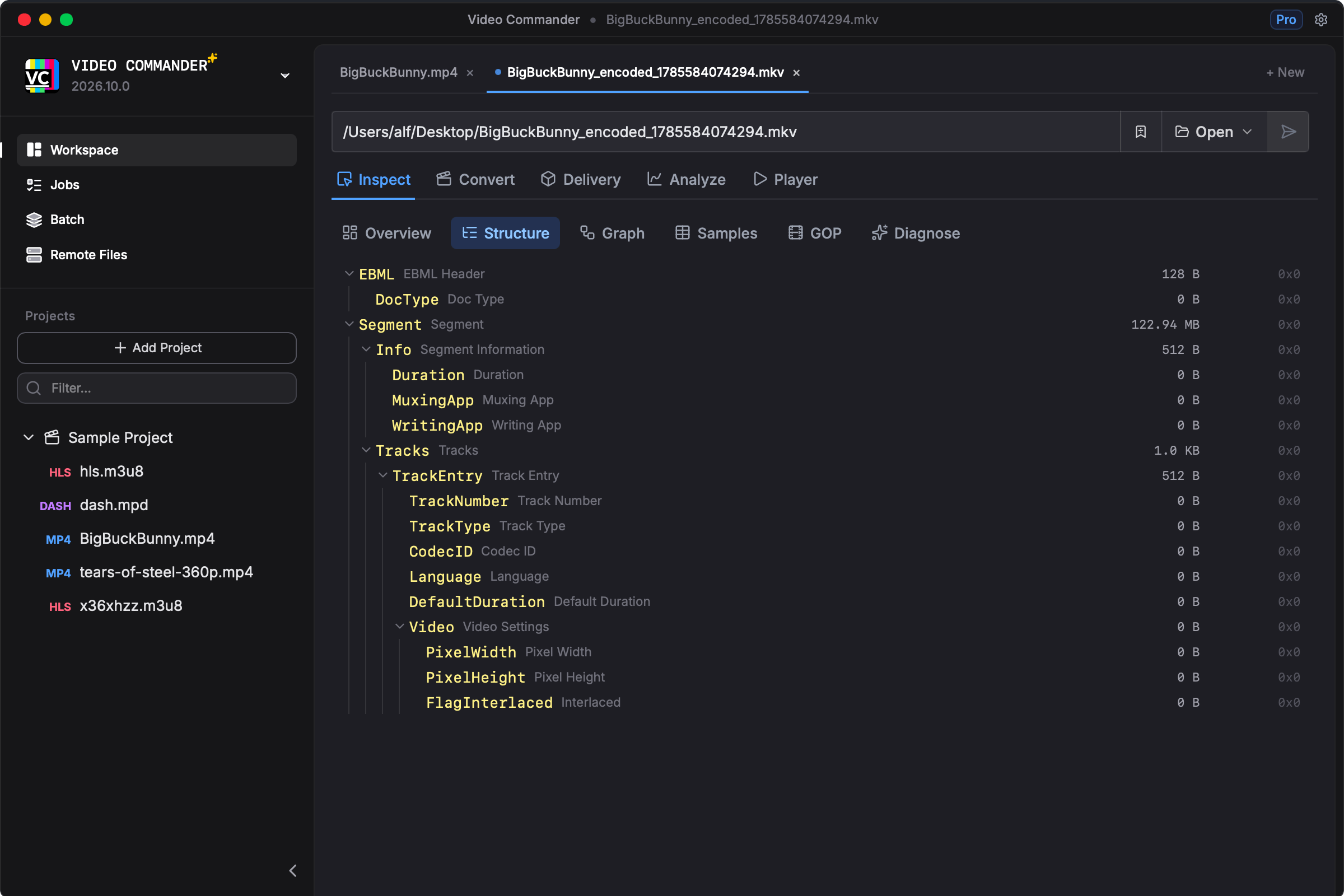Image resolution: width=1344 pixels, height=896 pixels.
Task: Open the Graph sub-tab
Action: pyautogui.click(x=612, y=233)
